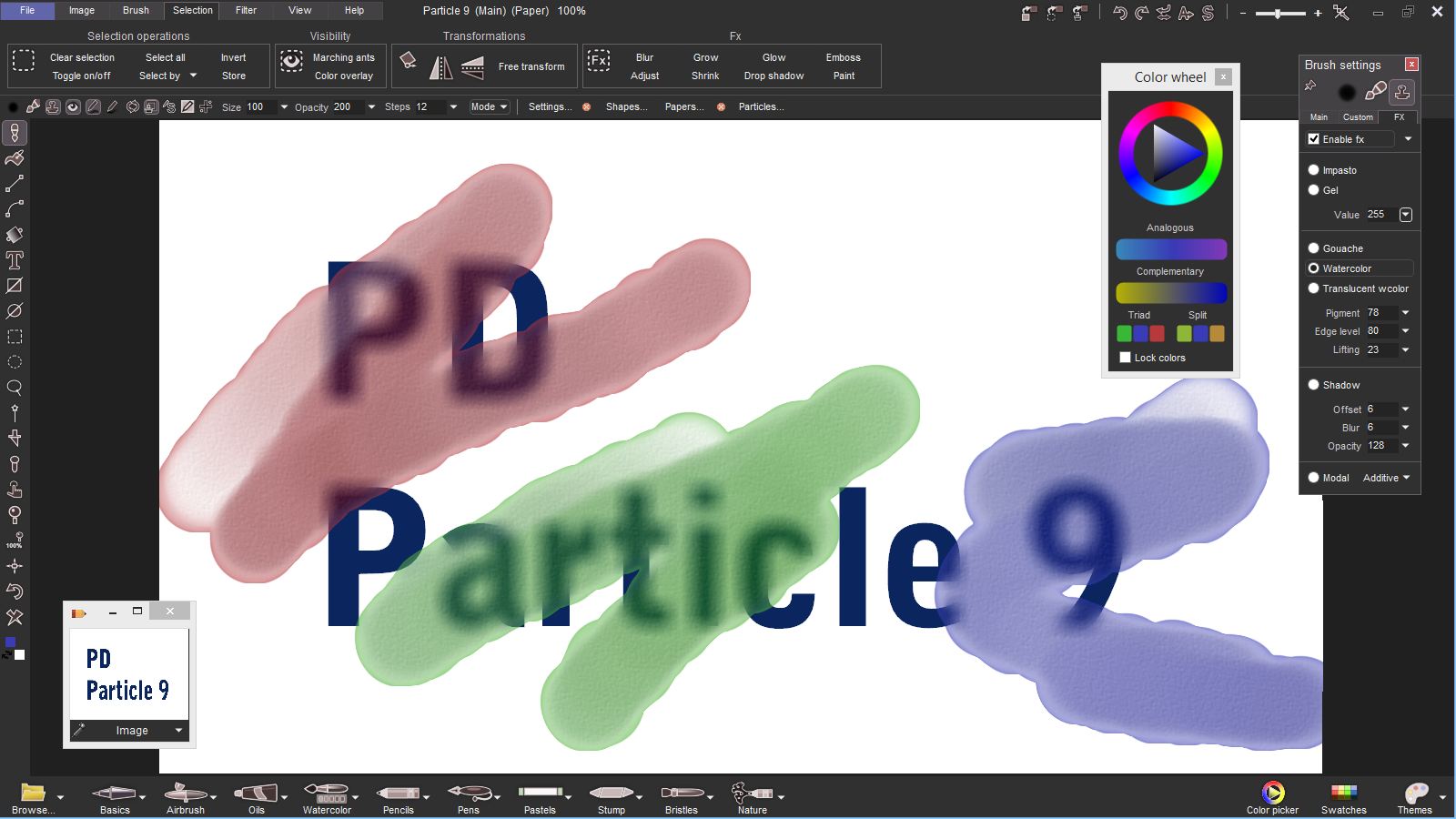Click the Drop shadow button
Viewport: 1456px width, 819px height.
[x=773, y=76]
